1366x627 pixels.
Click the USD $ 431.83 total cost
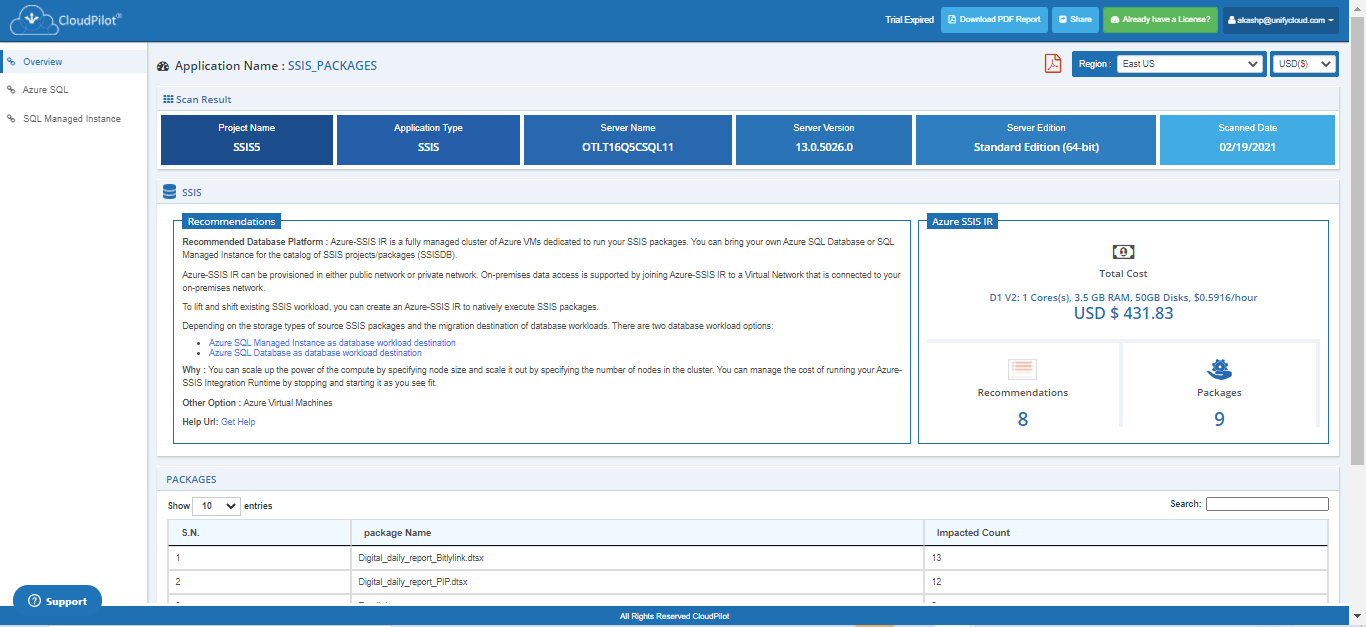1123,314
